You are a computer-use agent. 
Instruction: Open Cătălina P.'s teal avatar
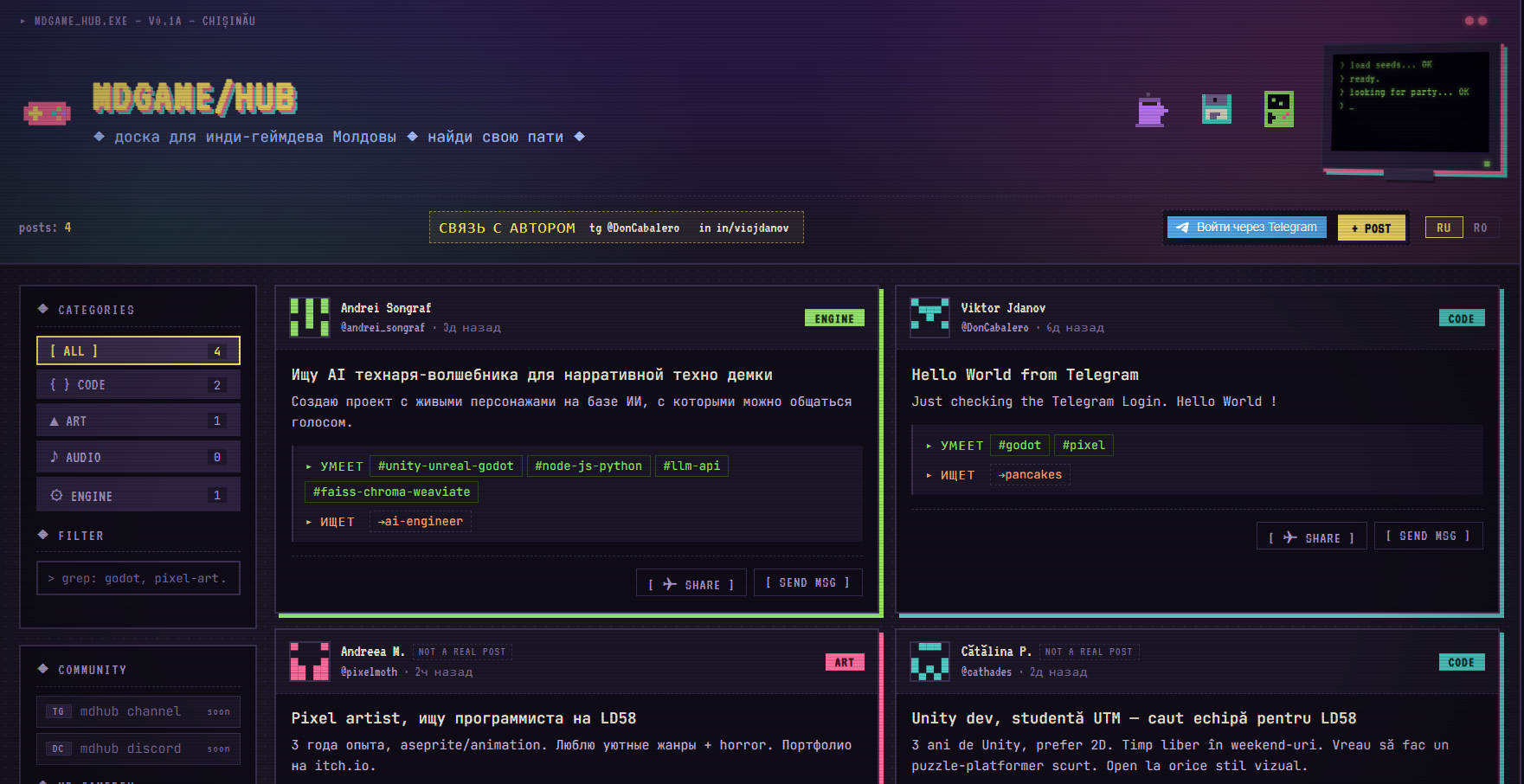tap(929, 661)
